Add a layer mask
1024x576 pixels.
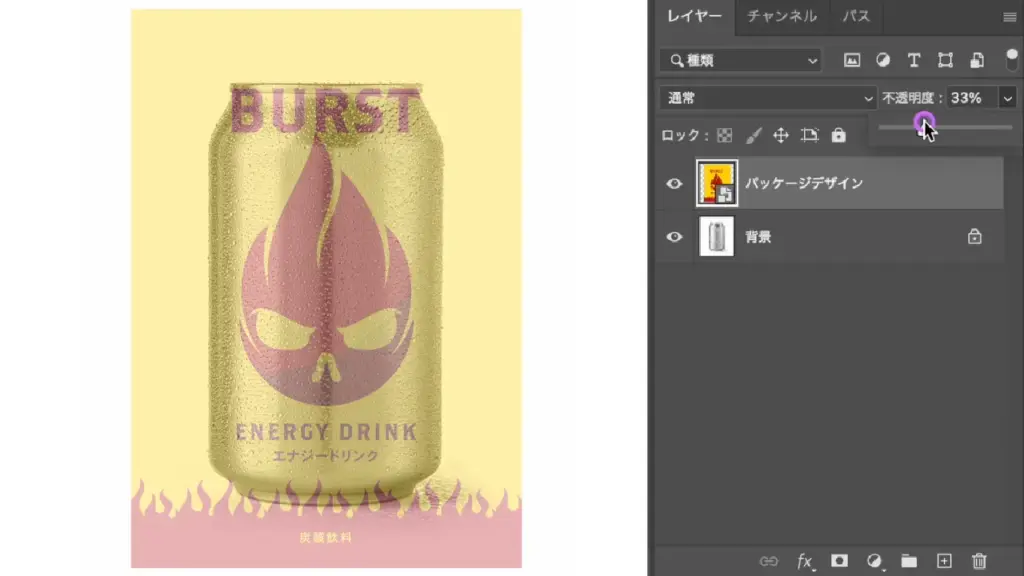pyautogui.click(x=840, y=561)
